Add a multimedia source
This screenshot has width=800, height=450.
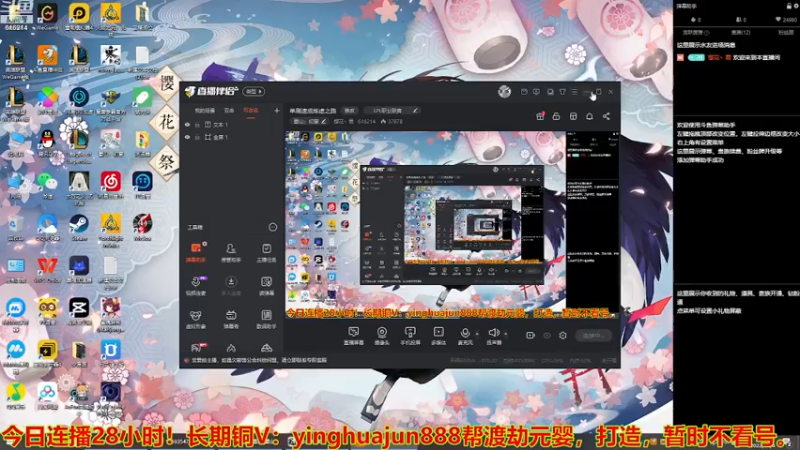tap(438, 336)
